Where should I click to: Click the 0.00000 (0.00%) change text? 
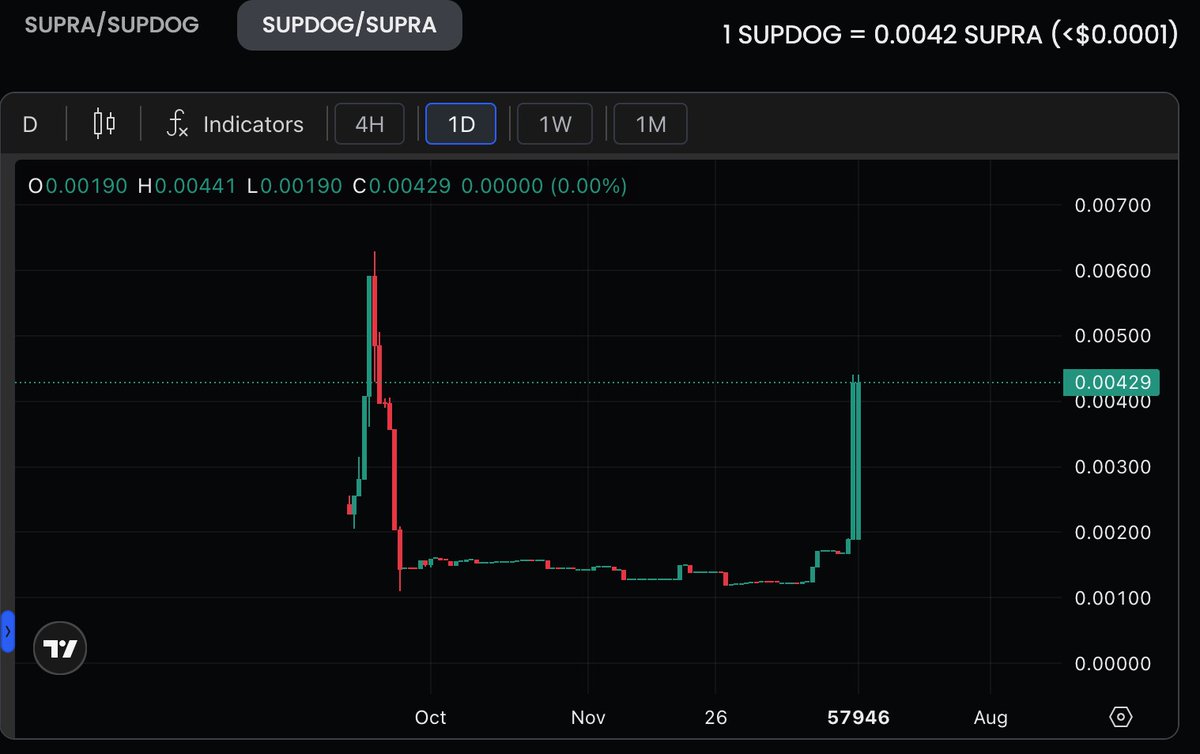(543, 186)
